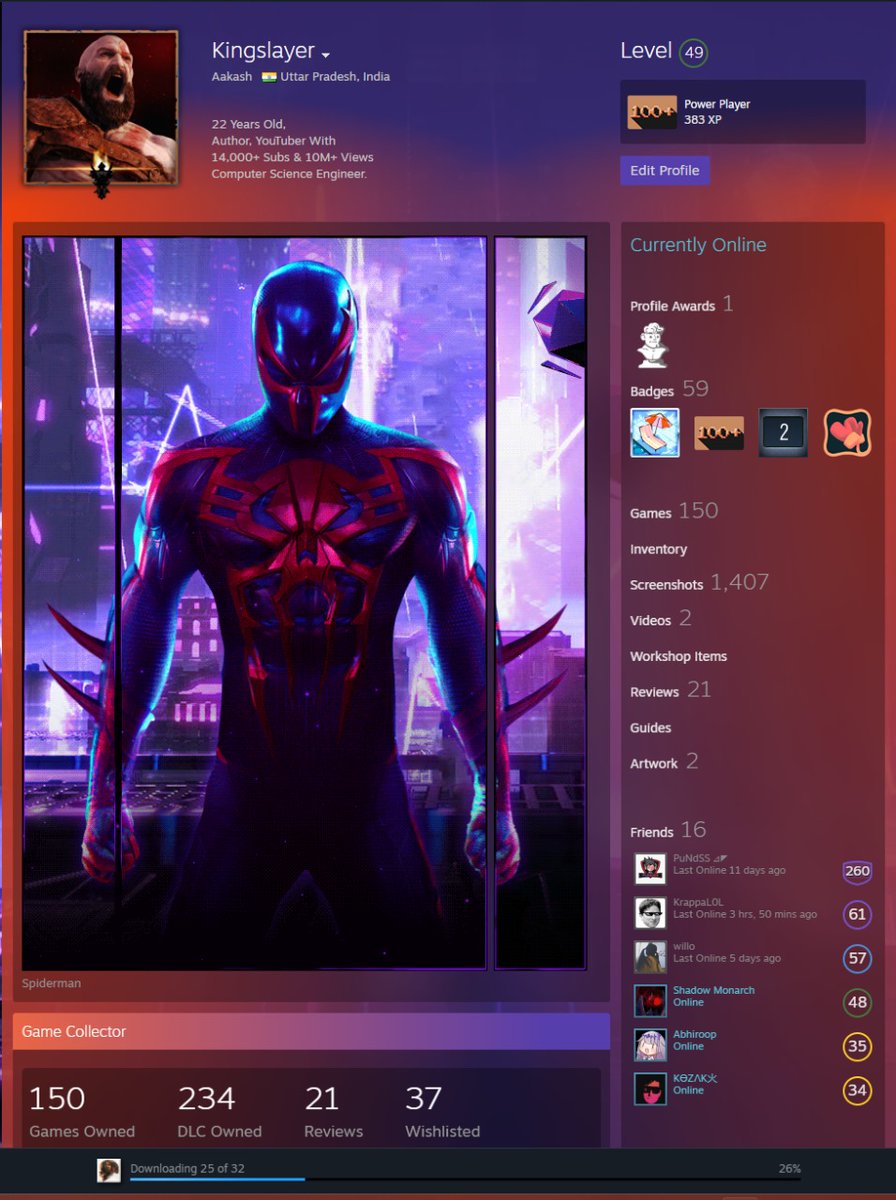The width and height of the screenshot is (896, 1200).
Task: Click the blue download progress bar
Action: point(217,1180)
